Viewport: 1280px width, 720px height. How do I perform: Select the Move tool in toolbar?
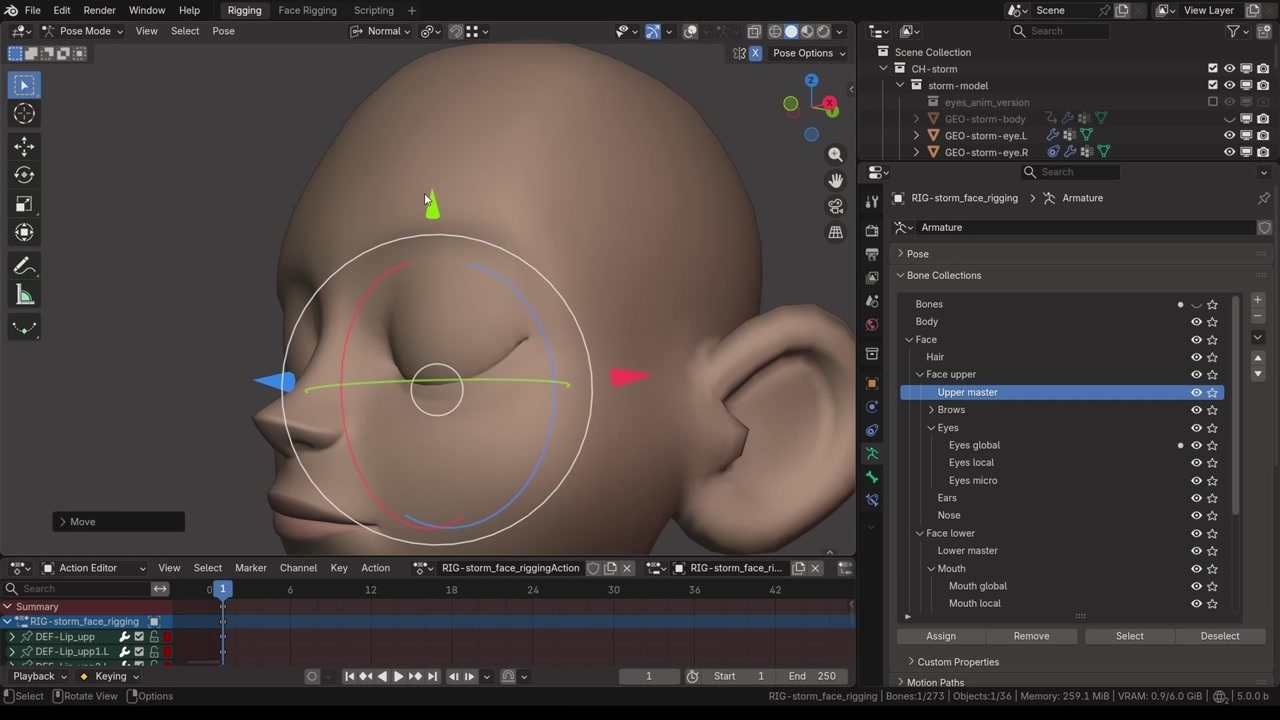click(24, 146)
